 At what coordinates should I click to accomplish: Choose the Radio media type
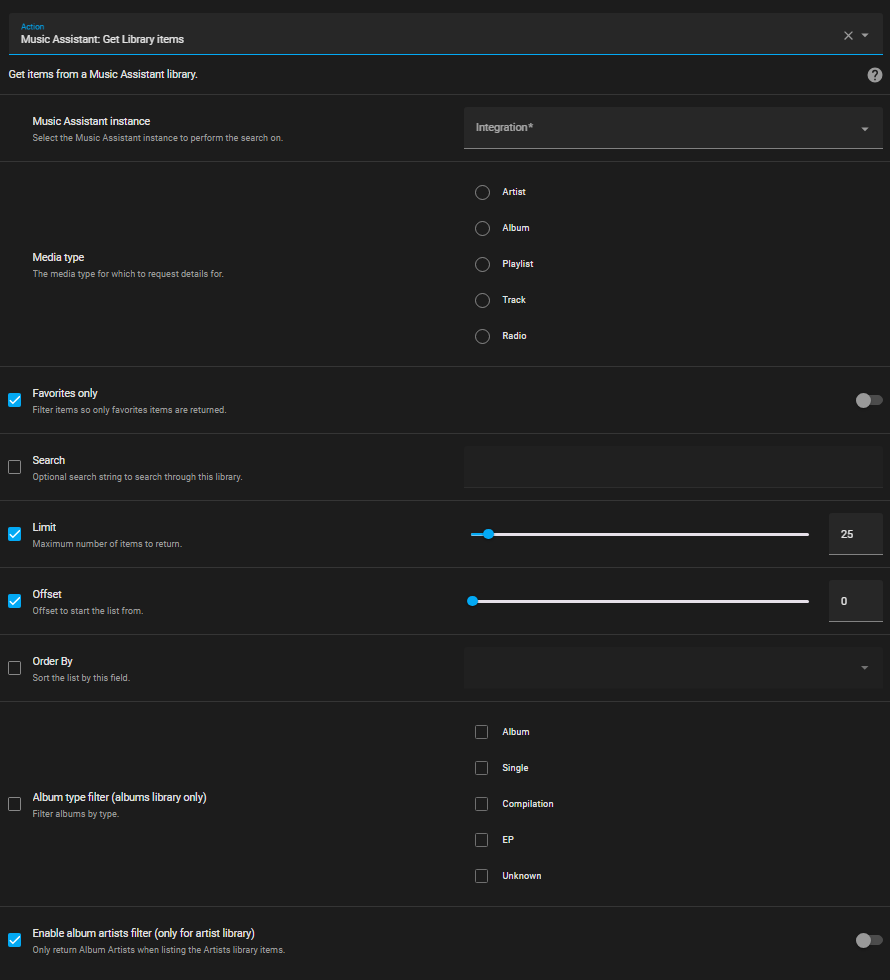coord(482,336)
